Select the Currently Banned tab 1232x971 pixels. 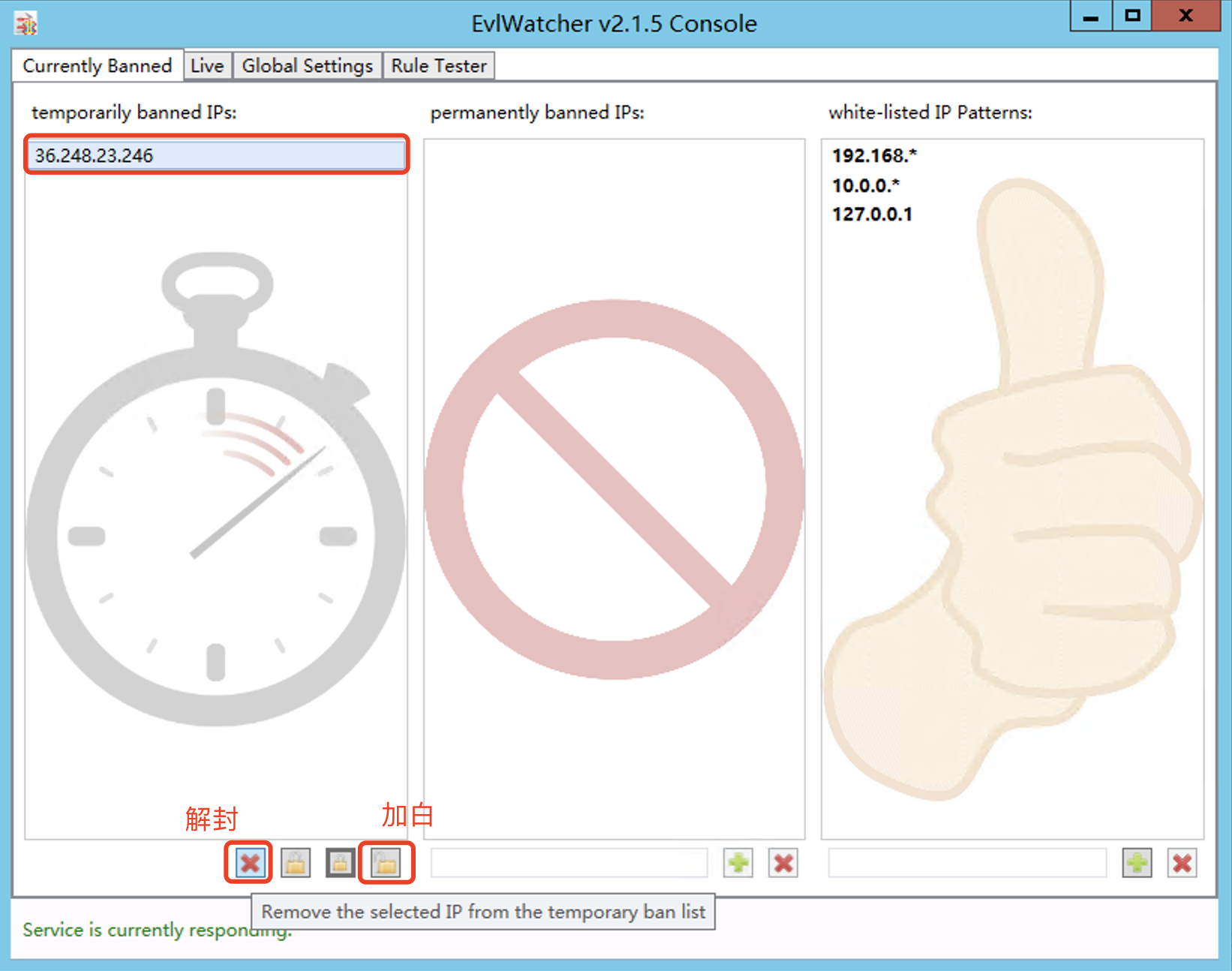coord(98,66)
